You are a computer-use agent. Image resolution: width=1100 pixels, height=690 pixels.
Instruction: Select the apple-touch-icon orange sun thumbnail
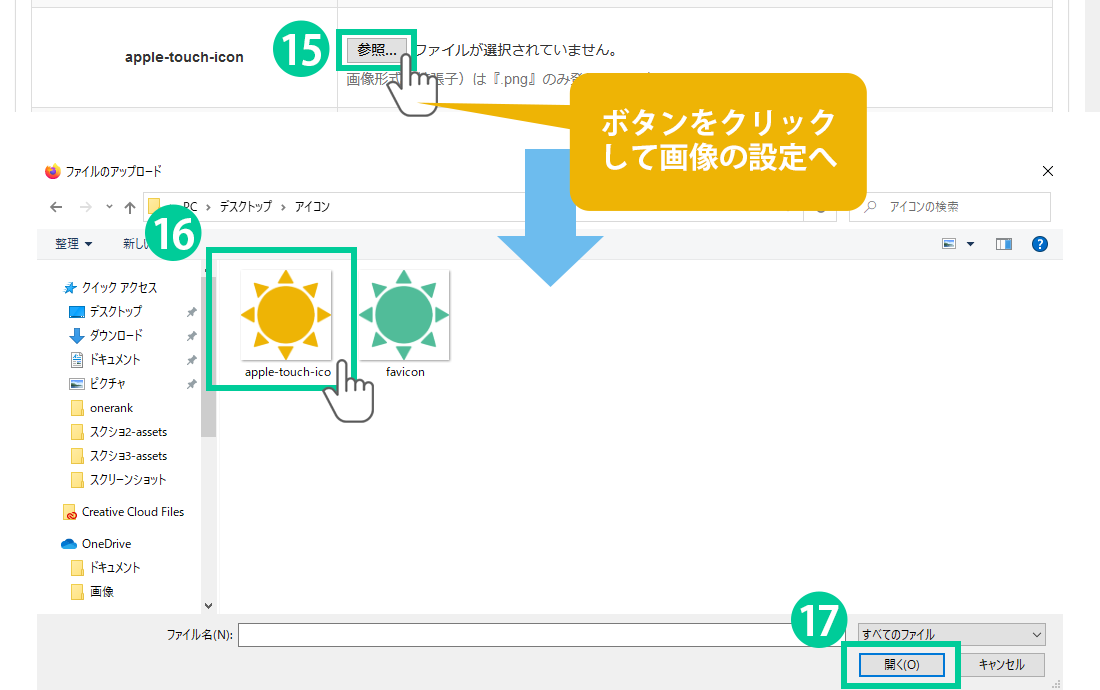tap(286, 315)
